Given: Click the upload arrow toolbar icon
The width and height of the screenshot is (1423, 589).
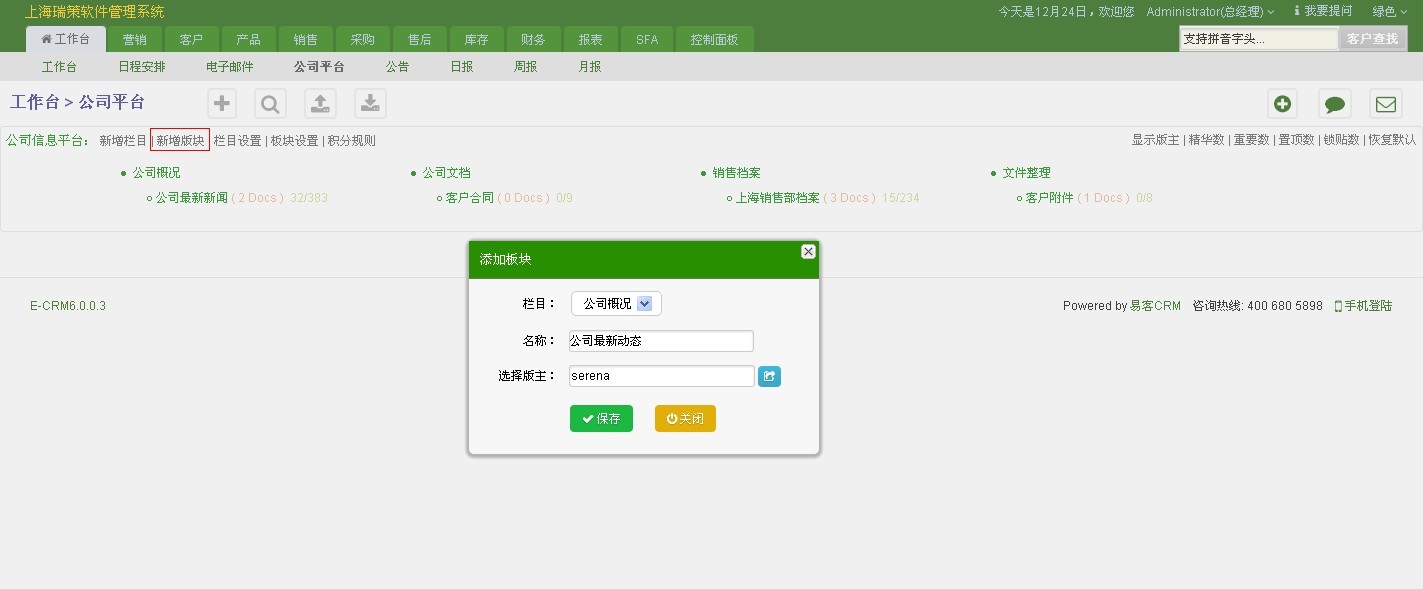Looking at the screenshot, I should click(x=320, y=103).
